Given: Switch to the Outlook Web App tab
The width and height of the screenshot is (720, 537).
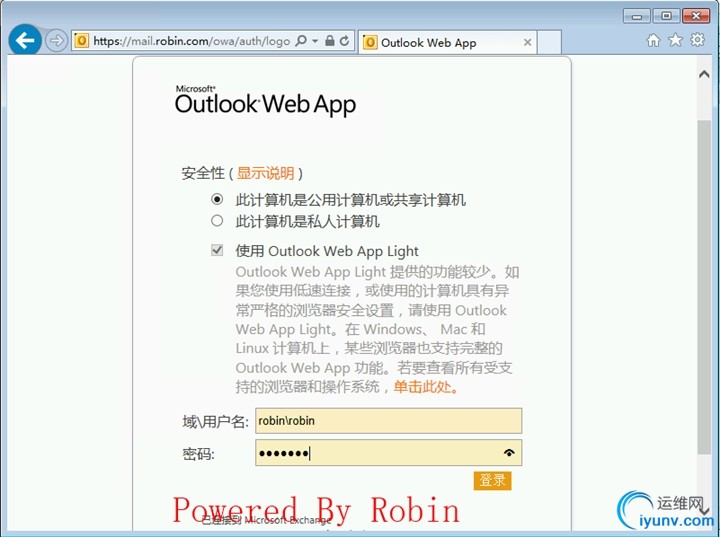Looking at the screenshot, I should pos(447,43).
